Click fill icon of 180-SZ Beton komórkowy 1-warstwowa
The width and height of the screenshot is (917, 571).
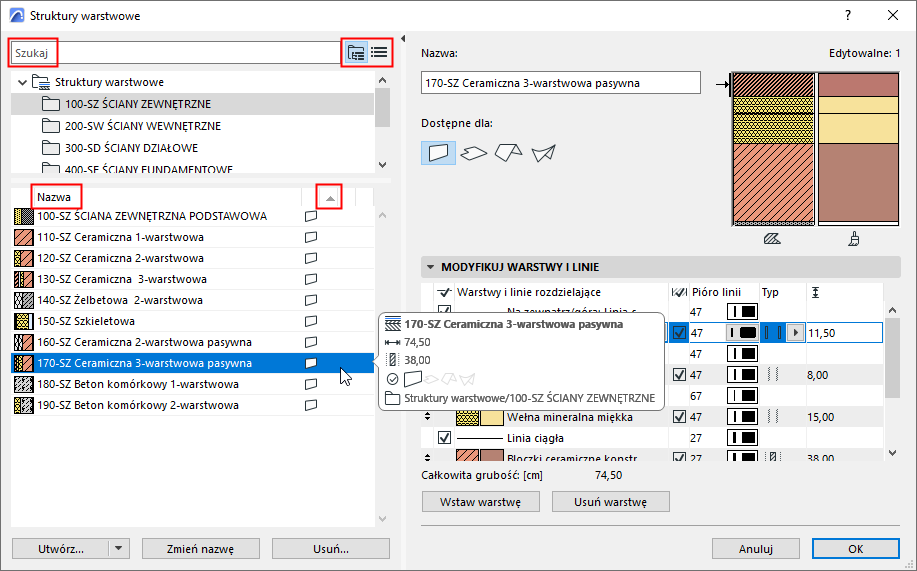tap(23, 384)
